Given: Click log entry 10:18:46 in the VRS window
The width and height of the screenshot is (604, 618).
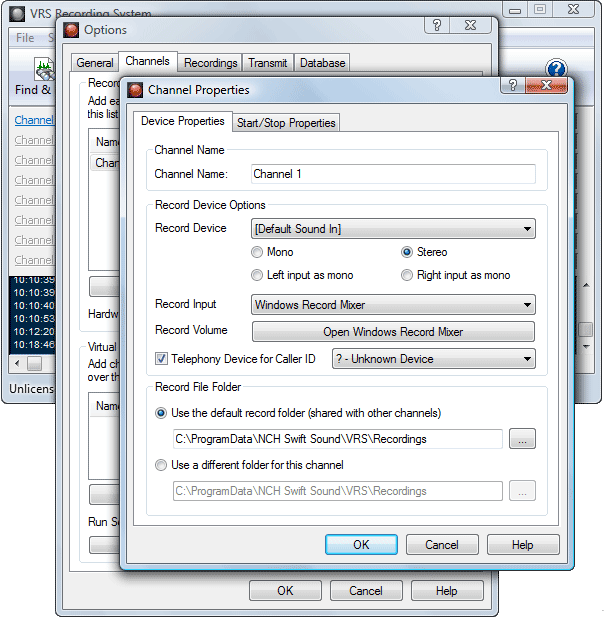Looking at the screenshot, I should tap(34, 344).
